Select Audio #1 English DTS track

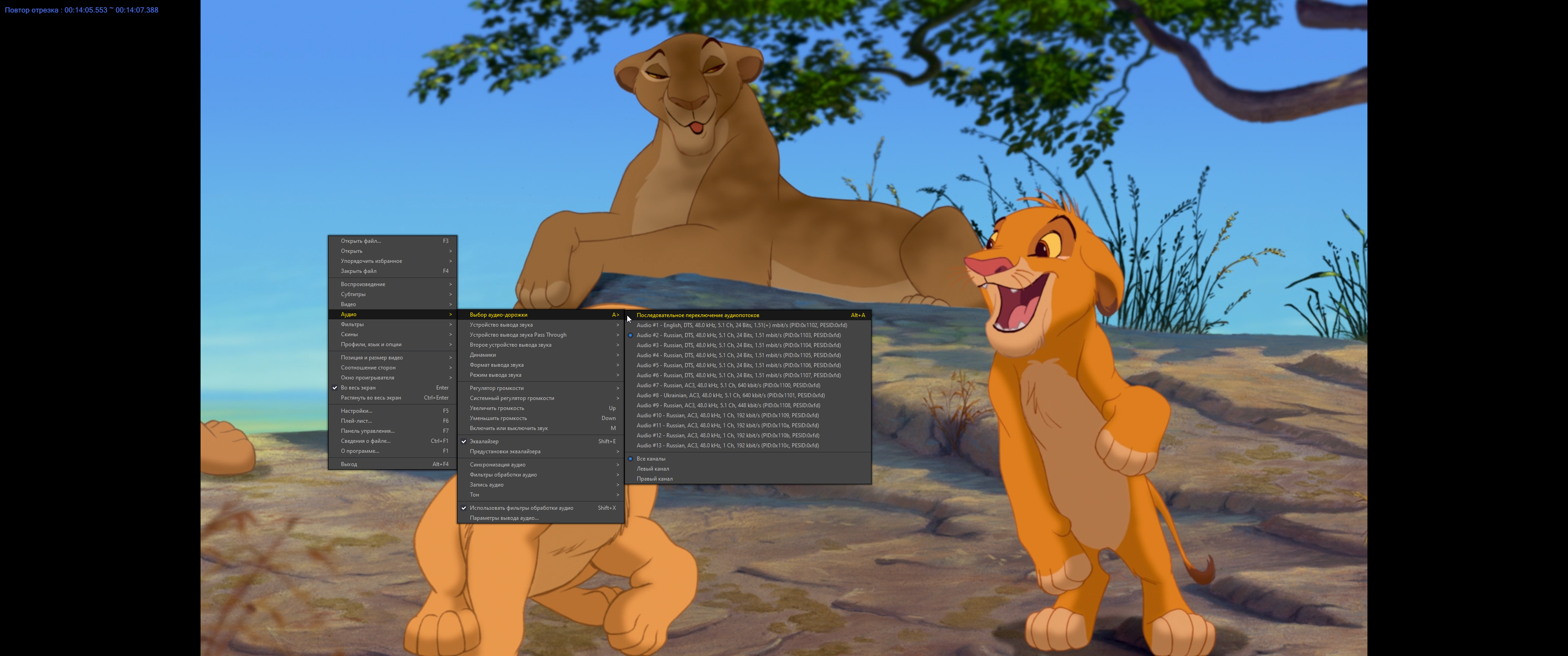tap(741, 325)
